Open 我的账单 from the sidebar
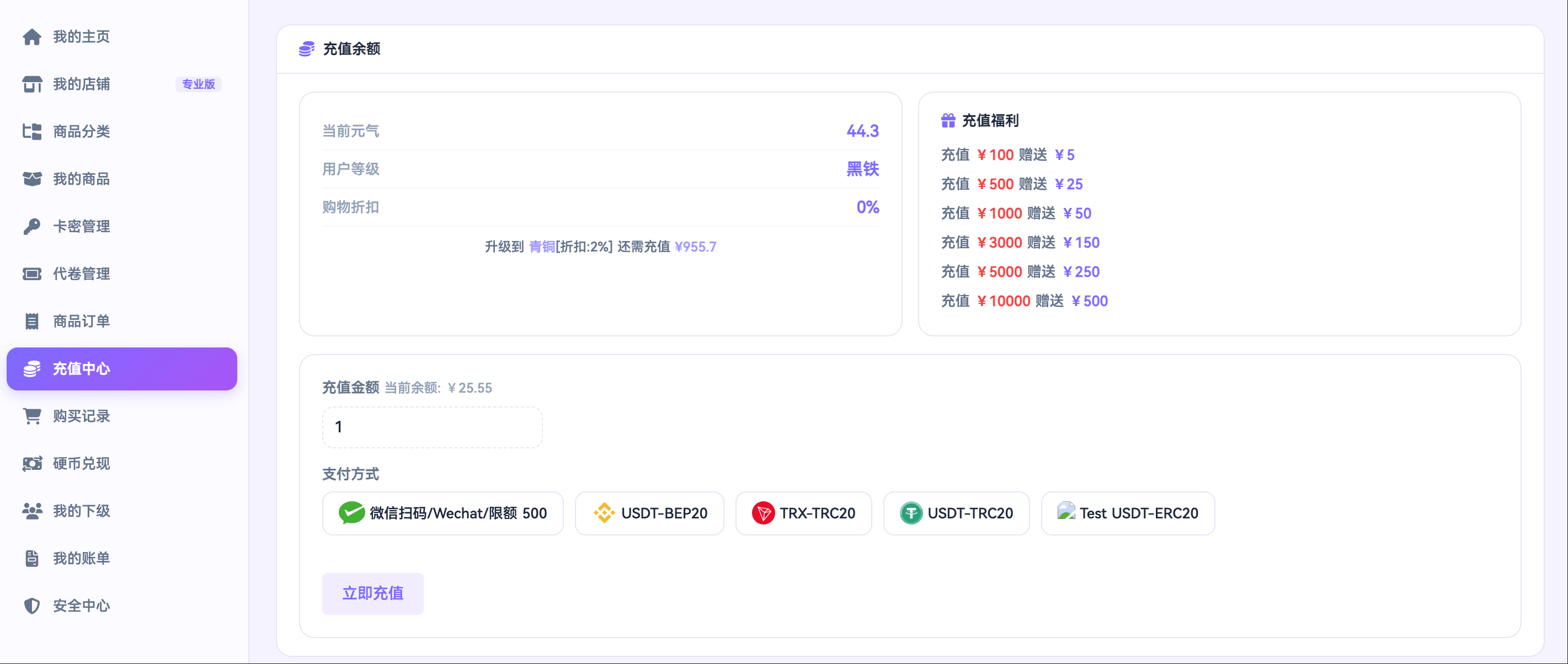The image size is (1568, 664). (x=81, y=558)
